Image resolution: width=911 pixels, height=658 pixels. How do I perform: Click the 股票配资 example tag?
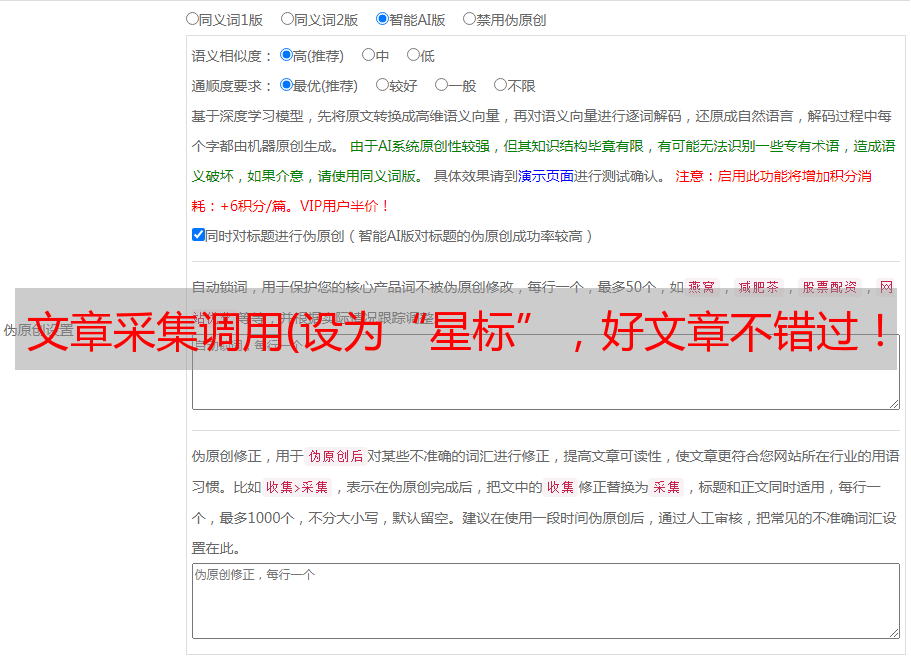[x=830, y=287]
